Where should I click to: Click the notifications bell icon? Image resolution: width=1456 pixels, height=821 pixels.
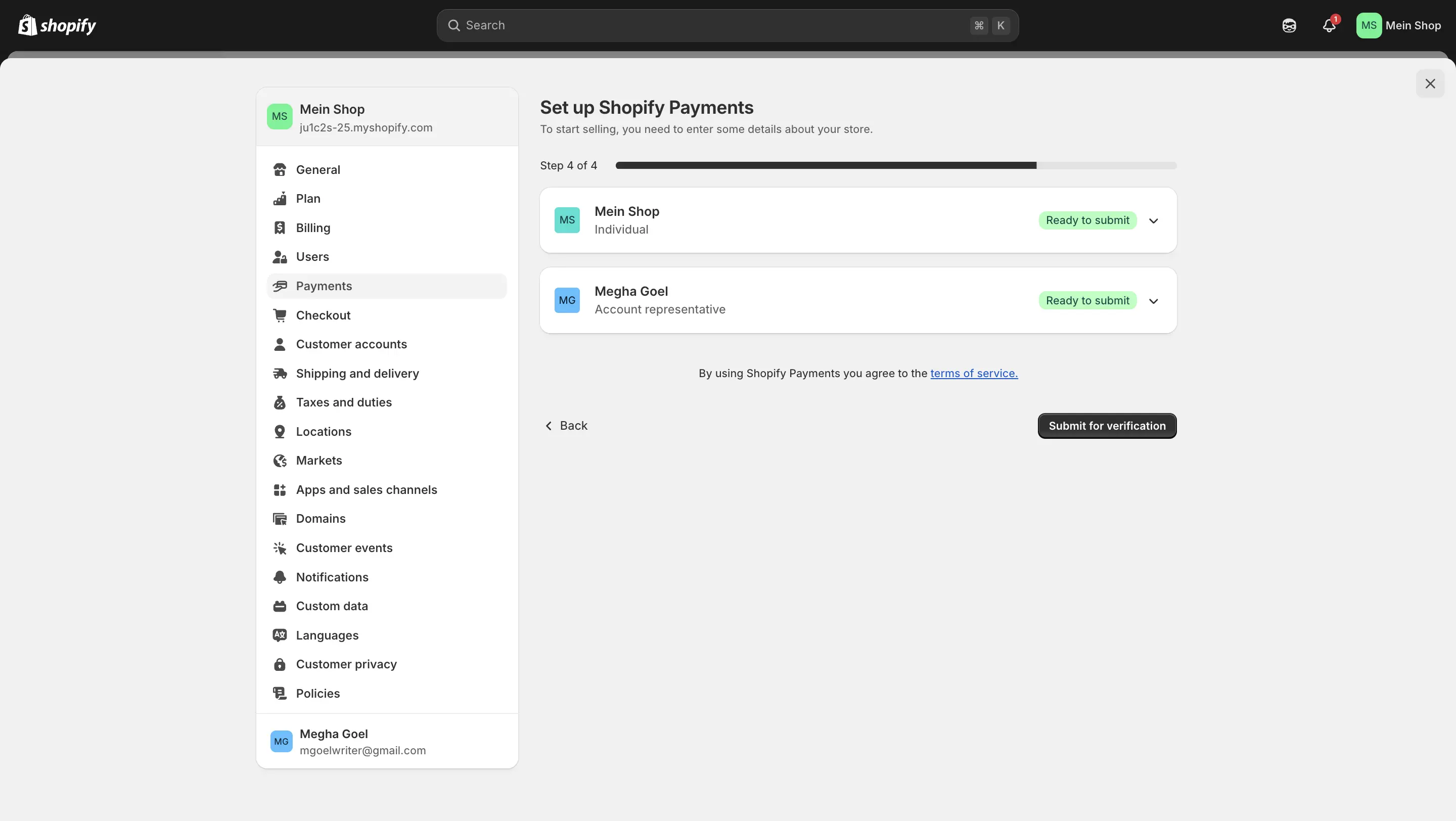(x=1328, y=26)
